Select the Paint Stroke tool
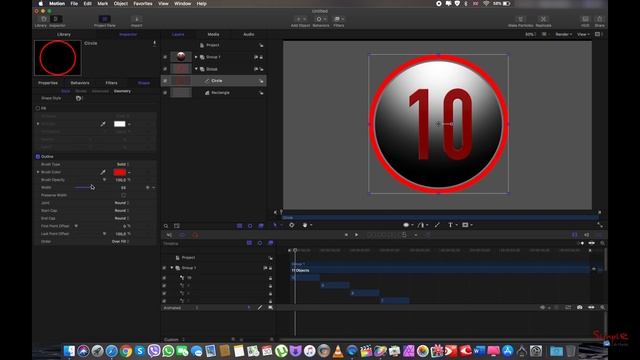This screenshot has width=640, height=360. (437, 225)
